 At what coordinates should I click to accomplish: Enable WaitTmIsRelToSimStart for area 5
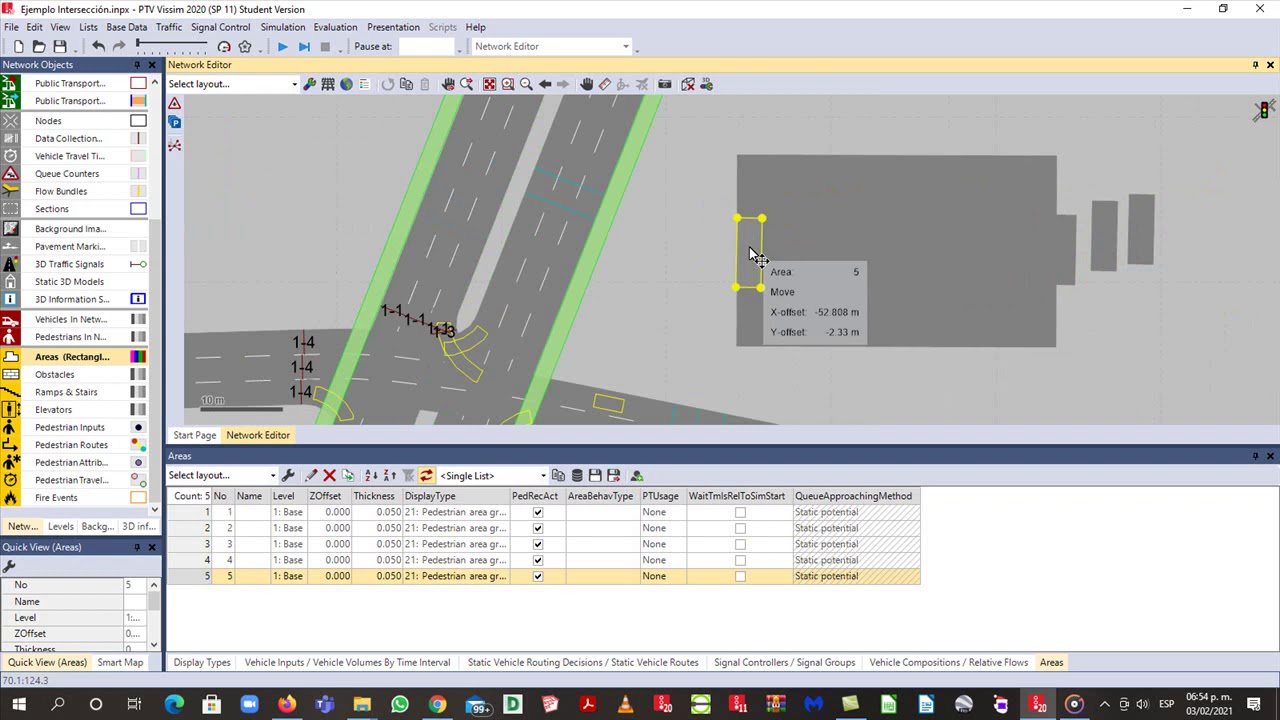point(740,576)
